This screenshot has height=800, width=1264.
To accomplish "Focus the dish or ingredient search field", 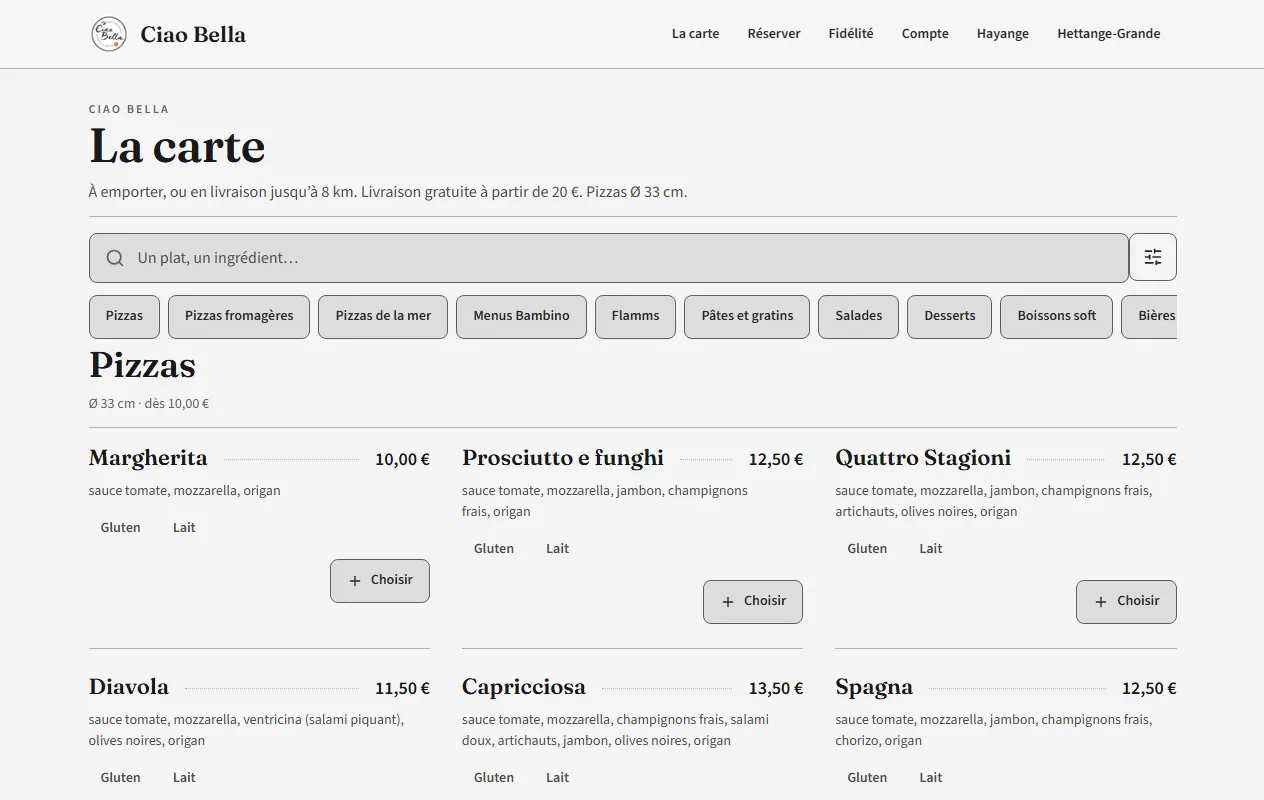I will (609, 258).
